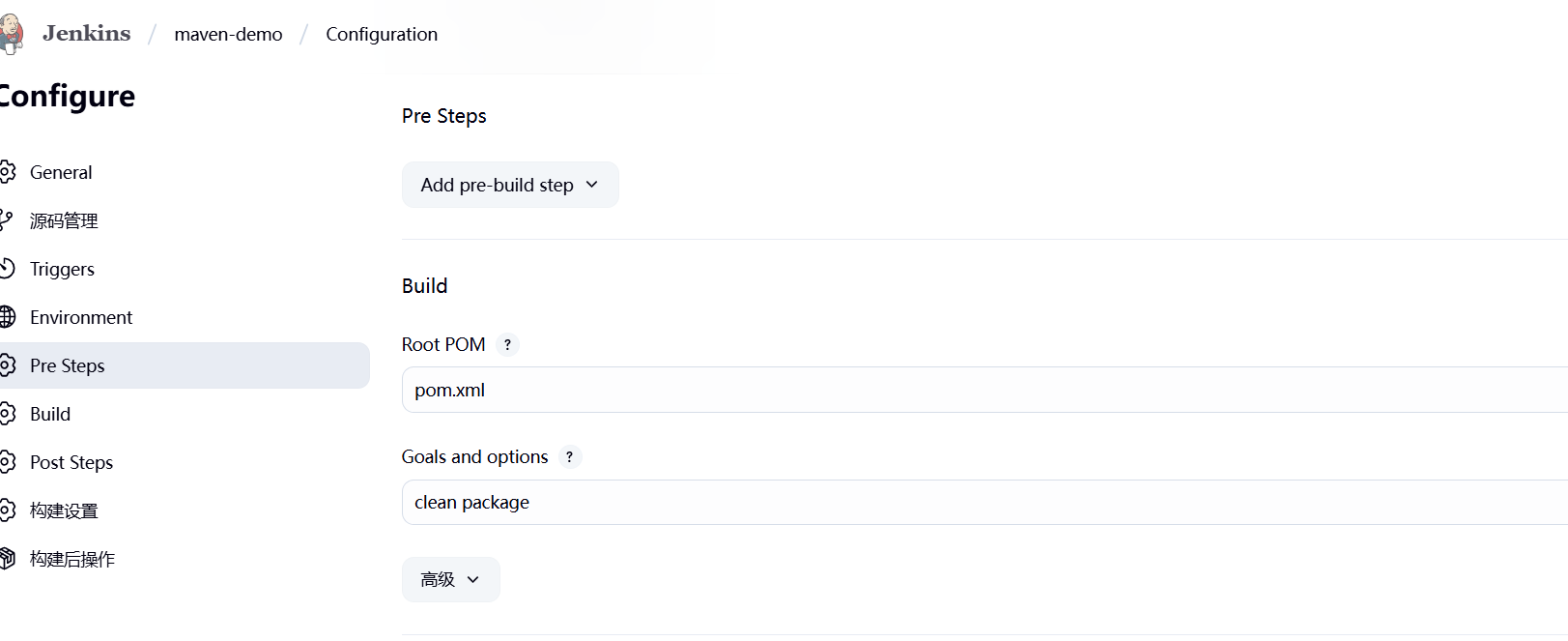
Task: Select the Pre Steps sidebar item
Action: click(68, 365)
